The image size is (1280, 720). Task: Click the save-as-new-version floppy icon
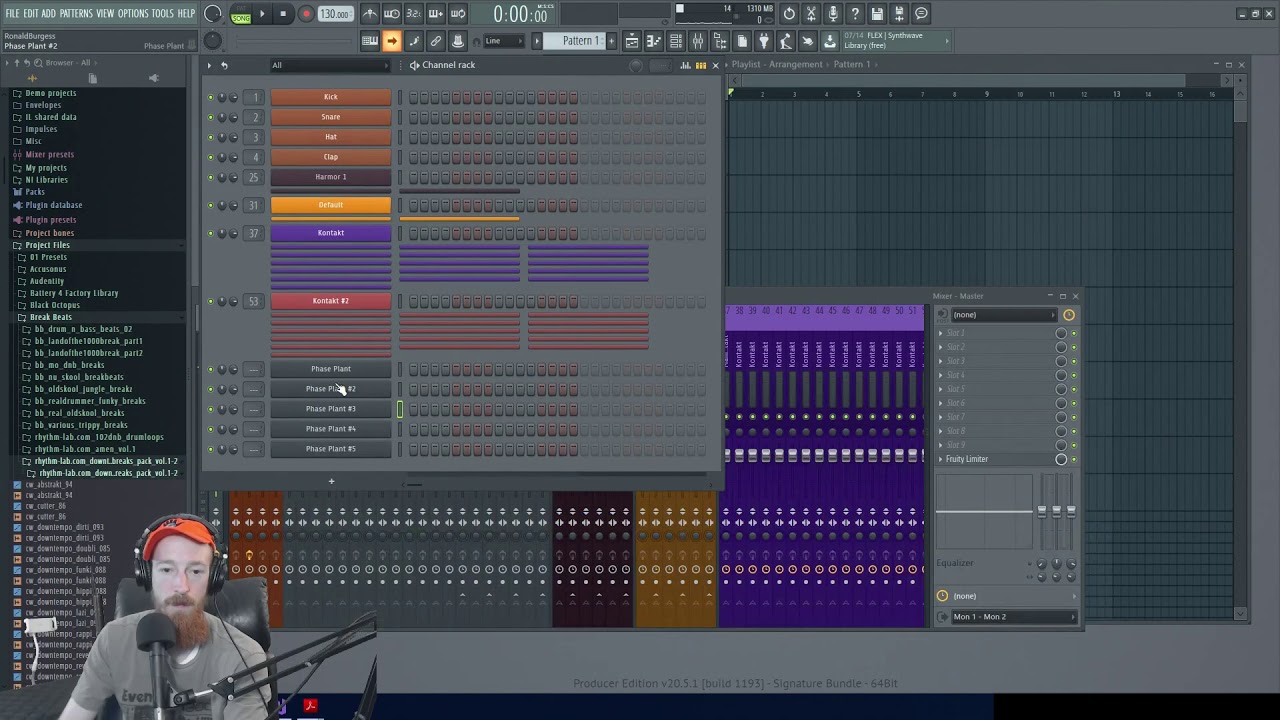click(x=899, y=14)
